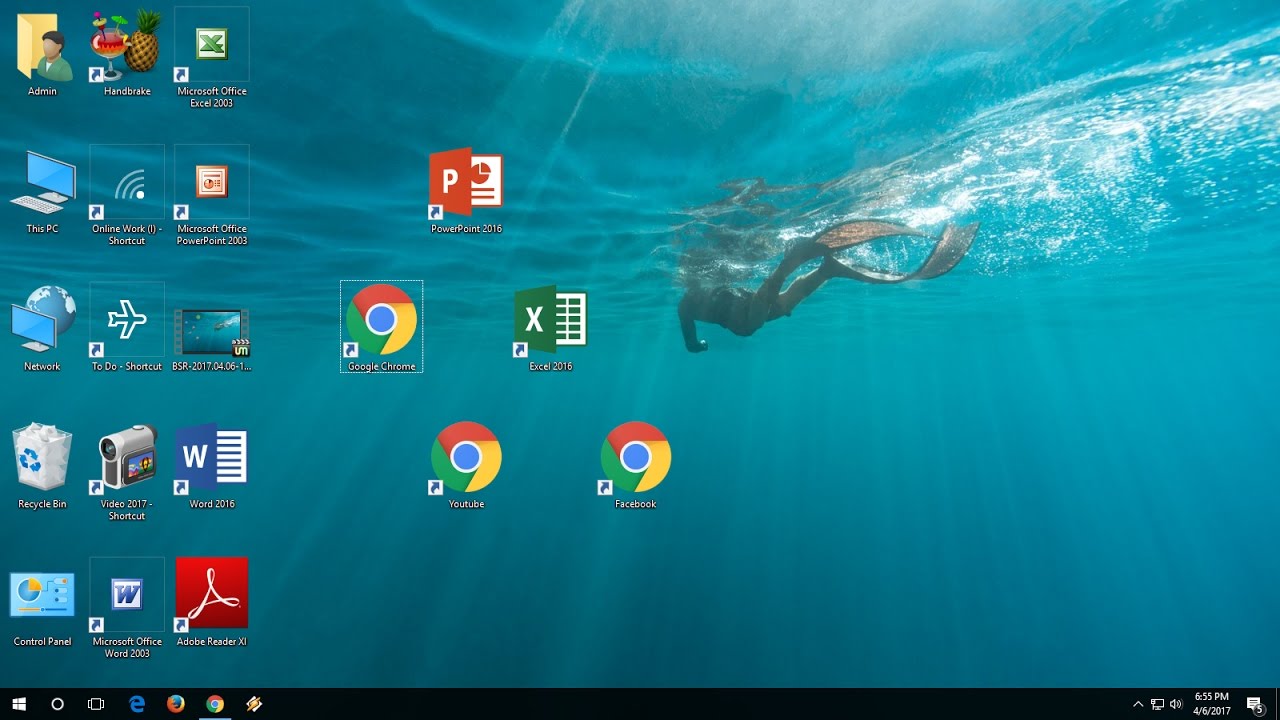Select the BSR-2017.04.06 video file
Viewport: 1280px width, 720px height.
point(212,338)
